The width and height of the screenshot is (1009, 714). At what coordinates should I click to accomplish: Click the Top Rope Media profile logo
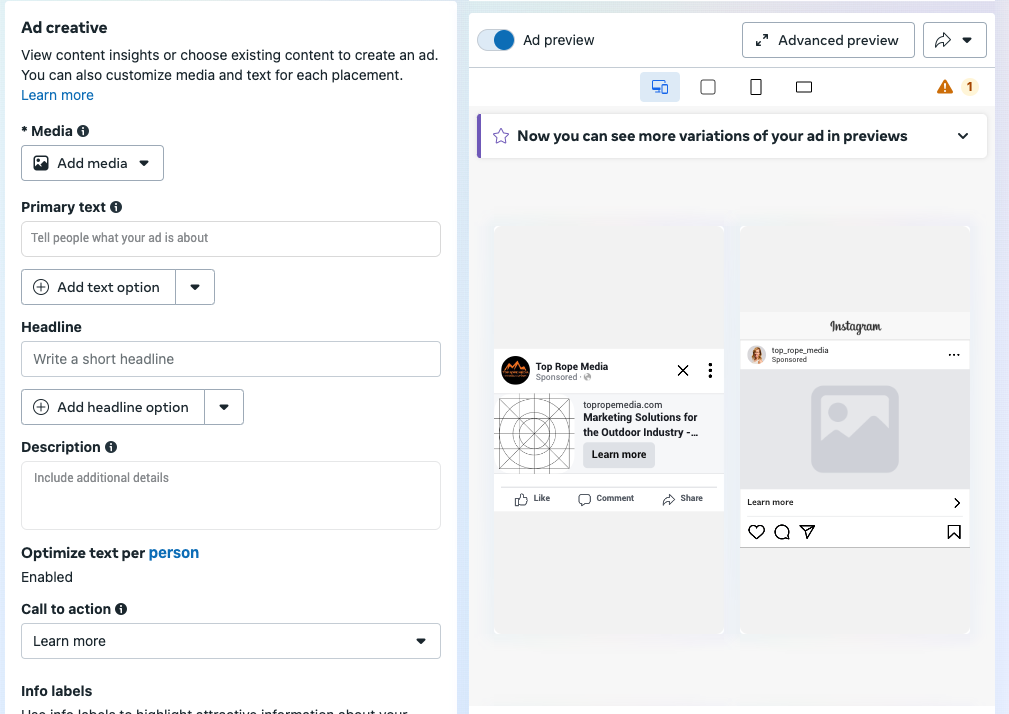tap(515, 371)
